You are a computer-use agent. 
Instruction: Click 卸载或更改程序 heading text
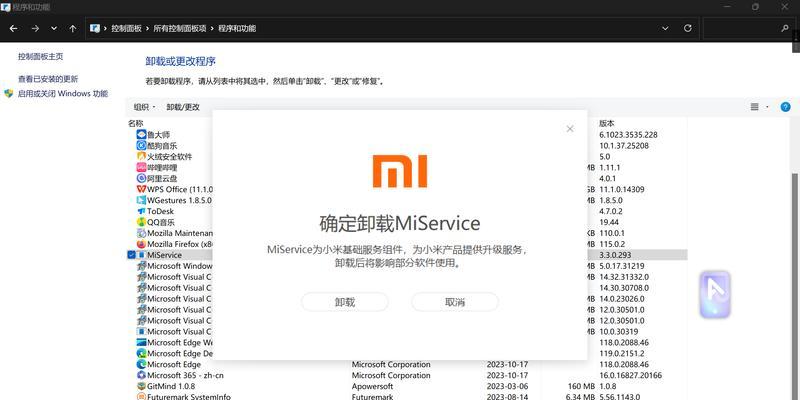[x=181, y=62]
